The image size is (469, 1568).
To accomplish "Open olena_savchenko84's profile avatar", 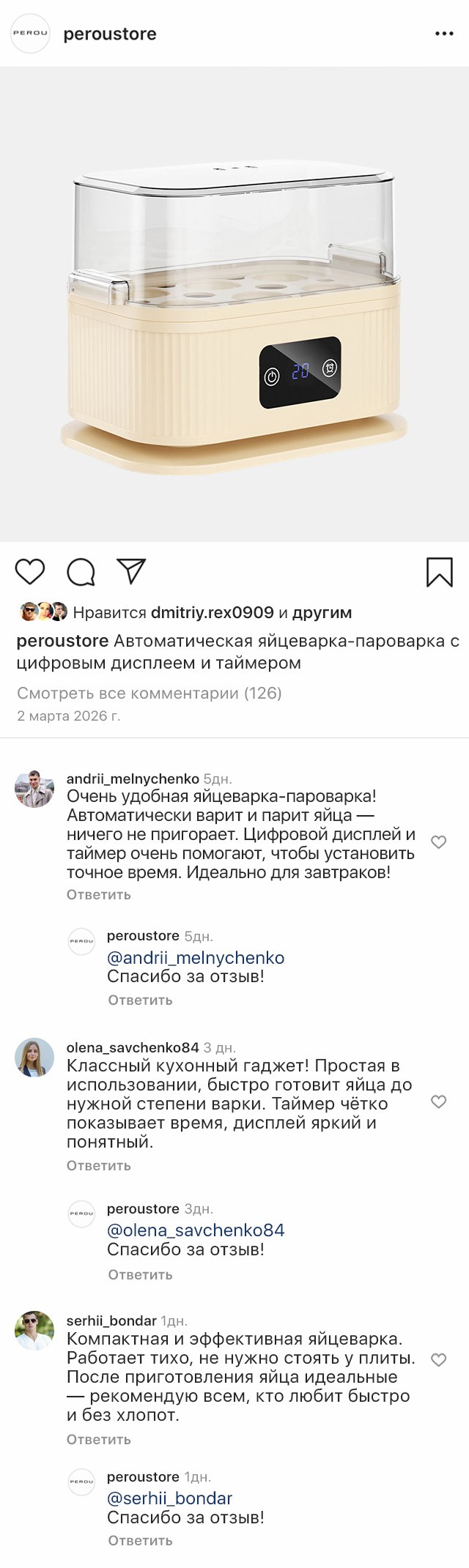I will tap(34, 1058).
